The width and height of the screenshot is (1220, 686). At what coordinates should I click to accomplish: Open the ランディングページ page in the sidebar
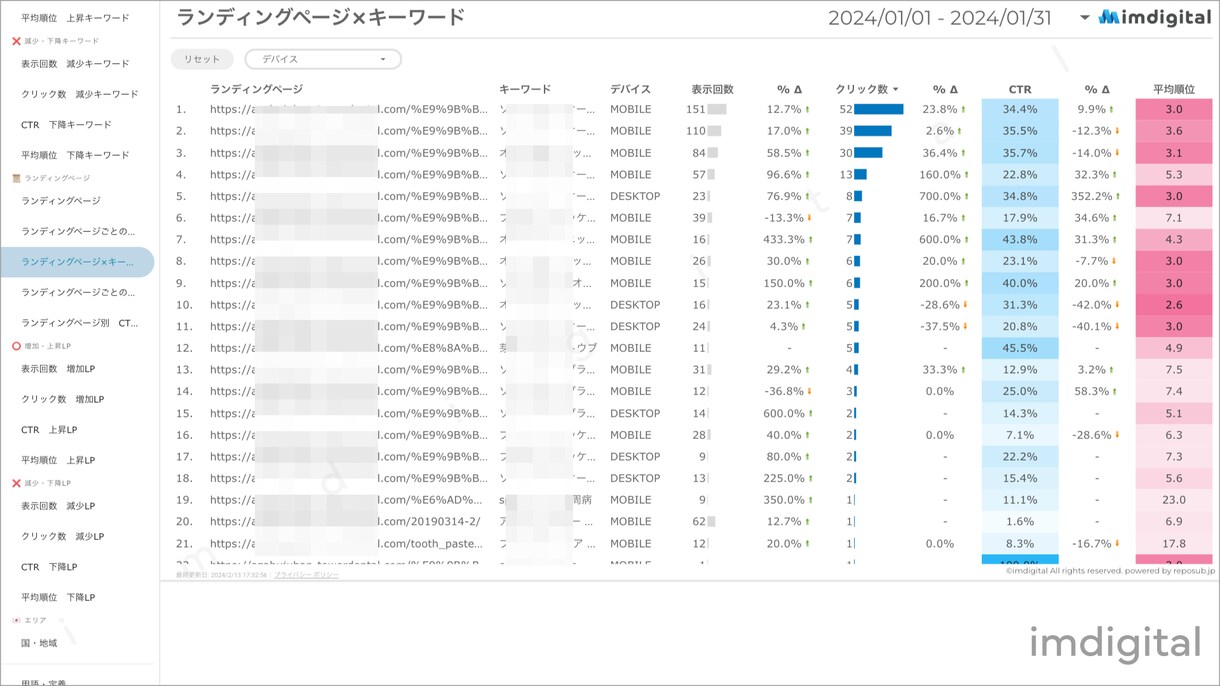point(61,201)
